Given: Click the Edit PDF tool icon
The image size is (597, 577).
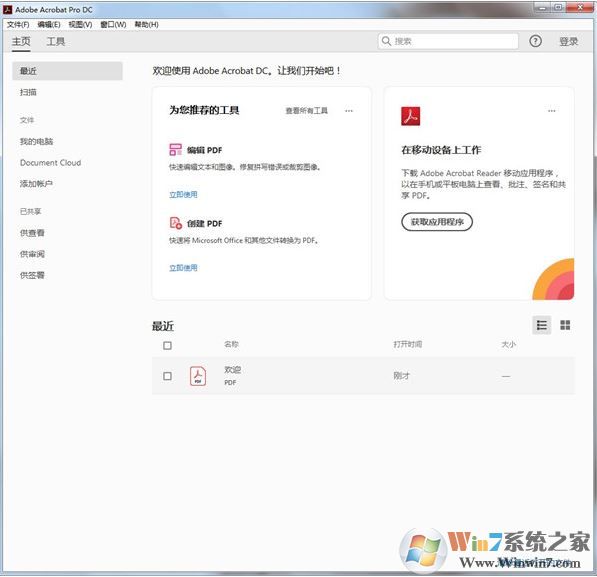Looking at the screenshot, I should coord(175,149).
